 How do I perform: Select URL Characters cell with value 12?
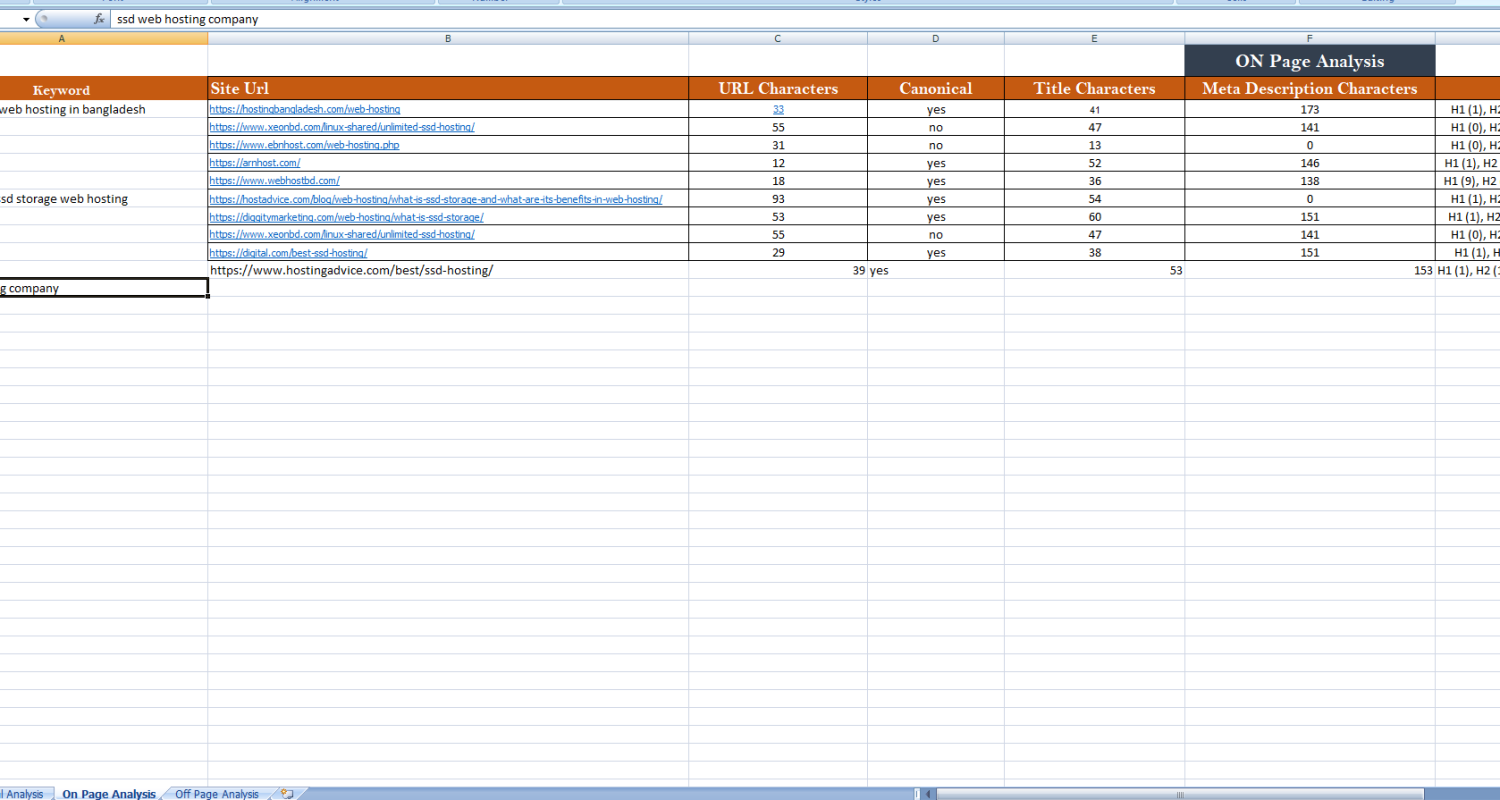tap(778, 163)
